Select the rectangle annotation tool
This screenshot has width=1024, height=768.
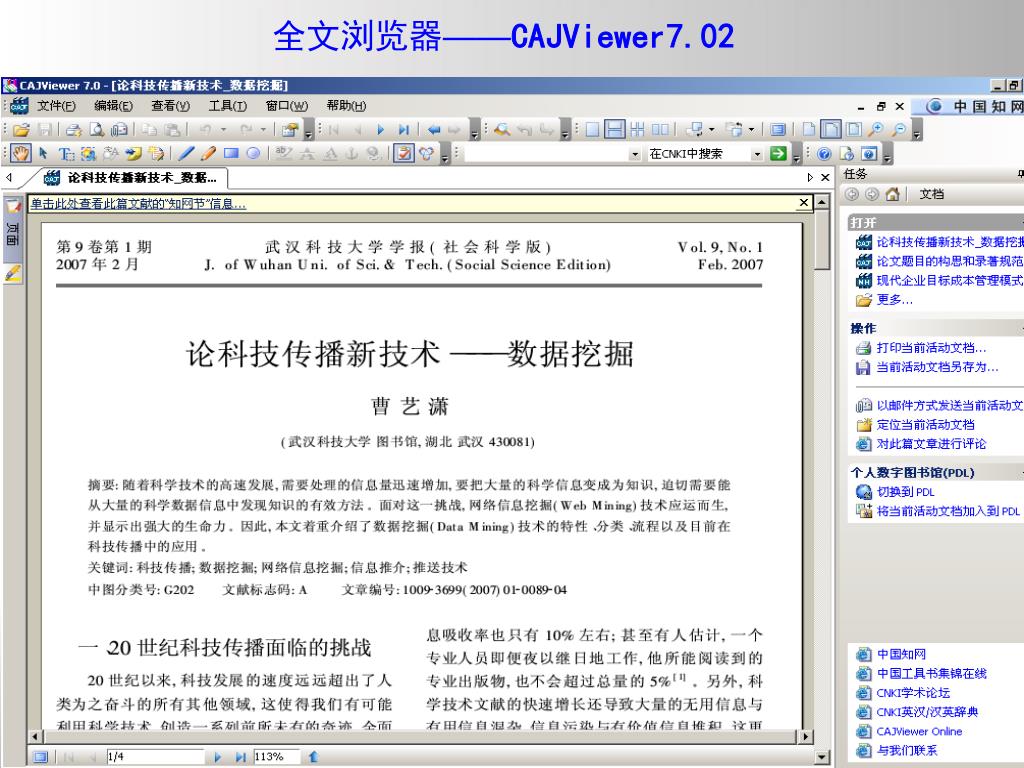(231, 153)
